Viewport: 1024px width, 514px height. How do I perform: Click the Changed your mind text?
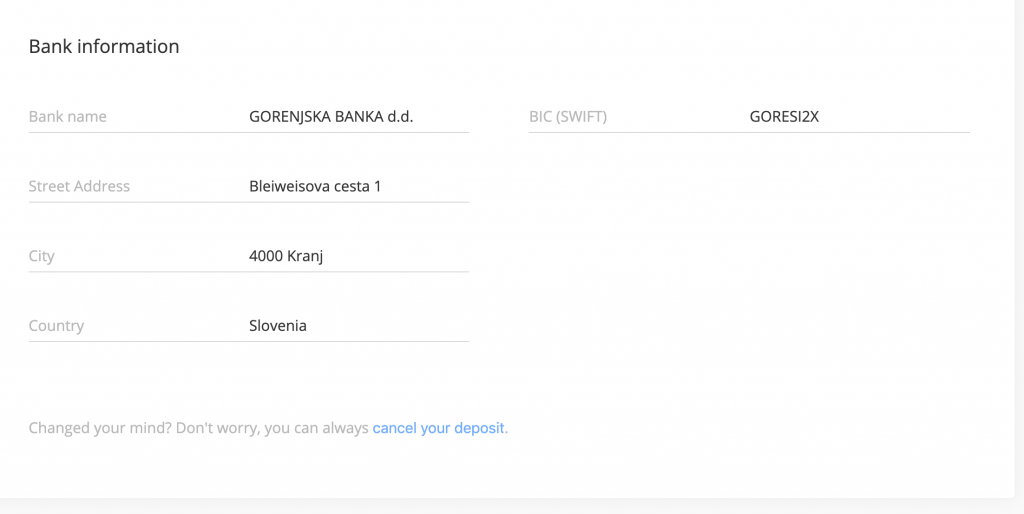100,428
